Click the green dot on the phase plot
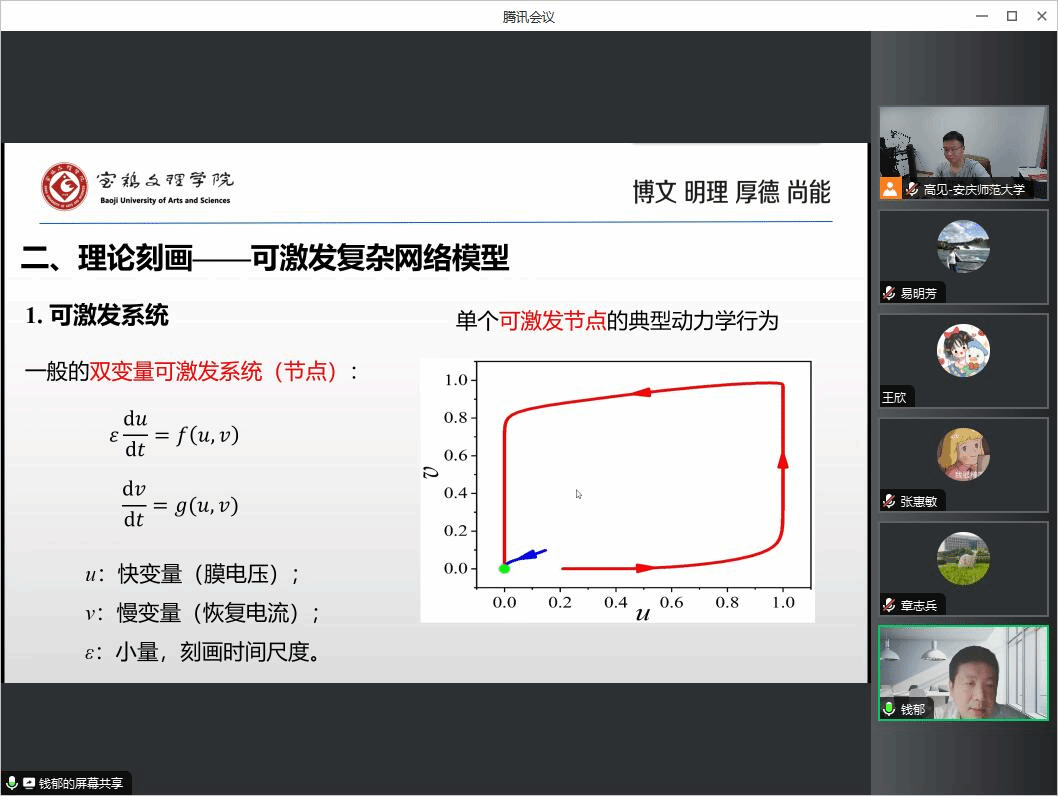Image resolution: width=1058 pixels, height=796 pixels. coord(504,568)
